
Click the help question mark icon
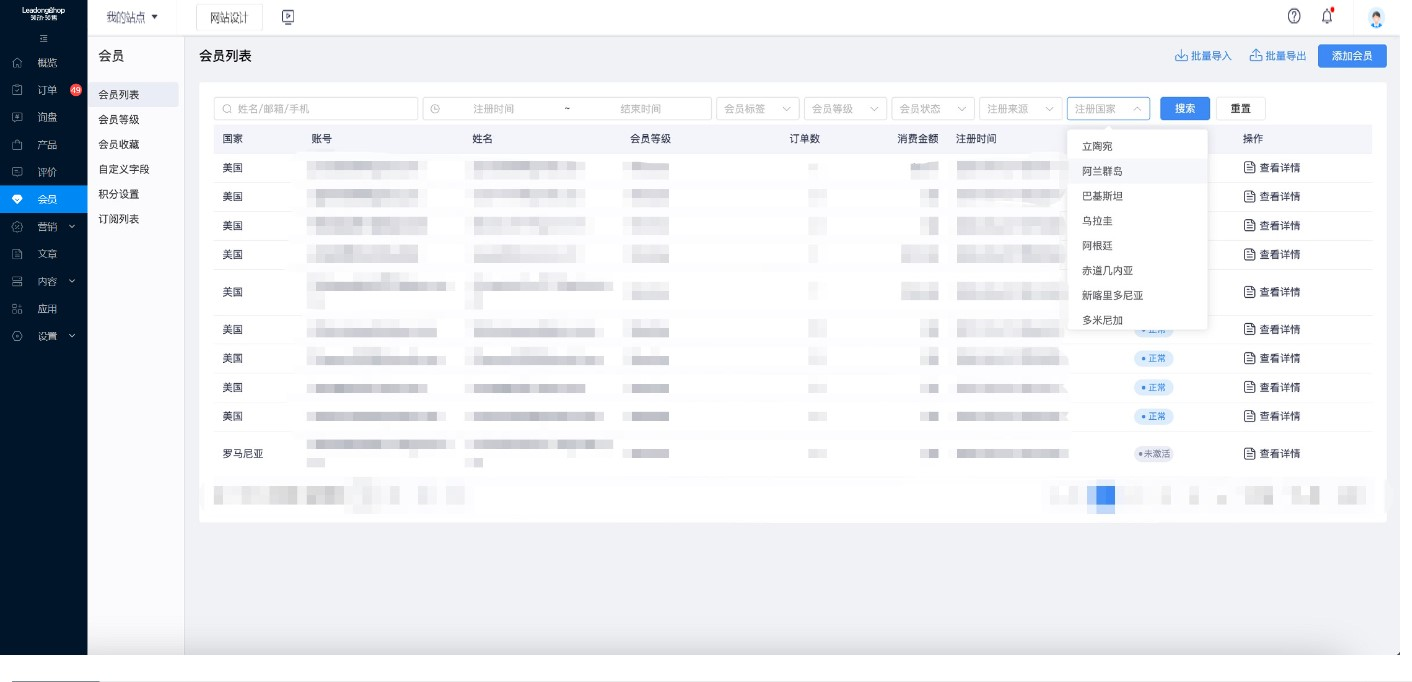(x=1294, y=16)
